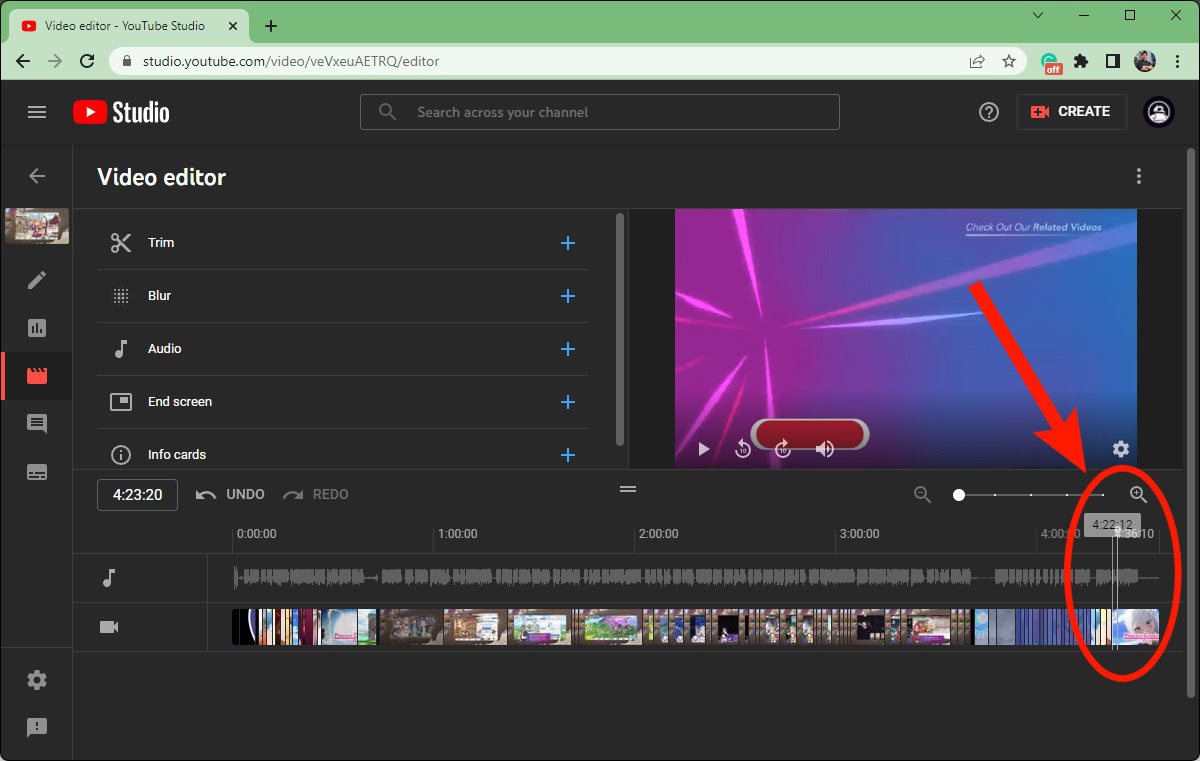The height and width of the screenshot is (761, 1200).
Task: Undo the last edit
Action: pyautogui.click(x=231, y=494)
